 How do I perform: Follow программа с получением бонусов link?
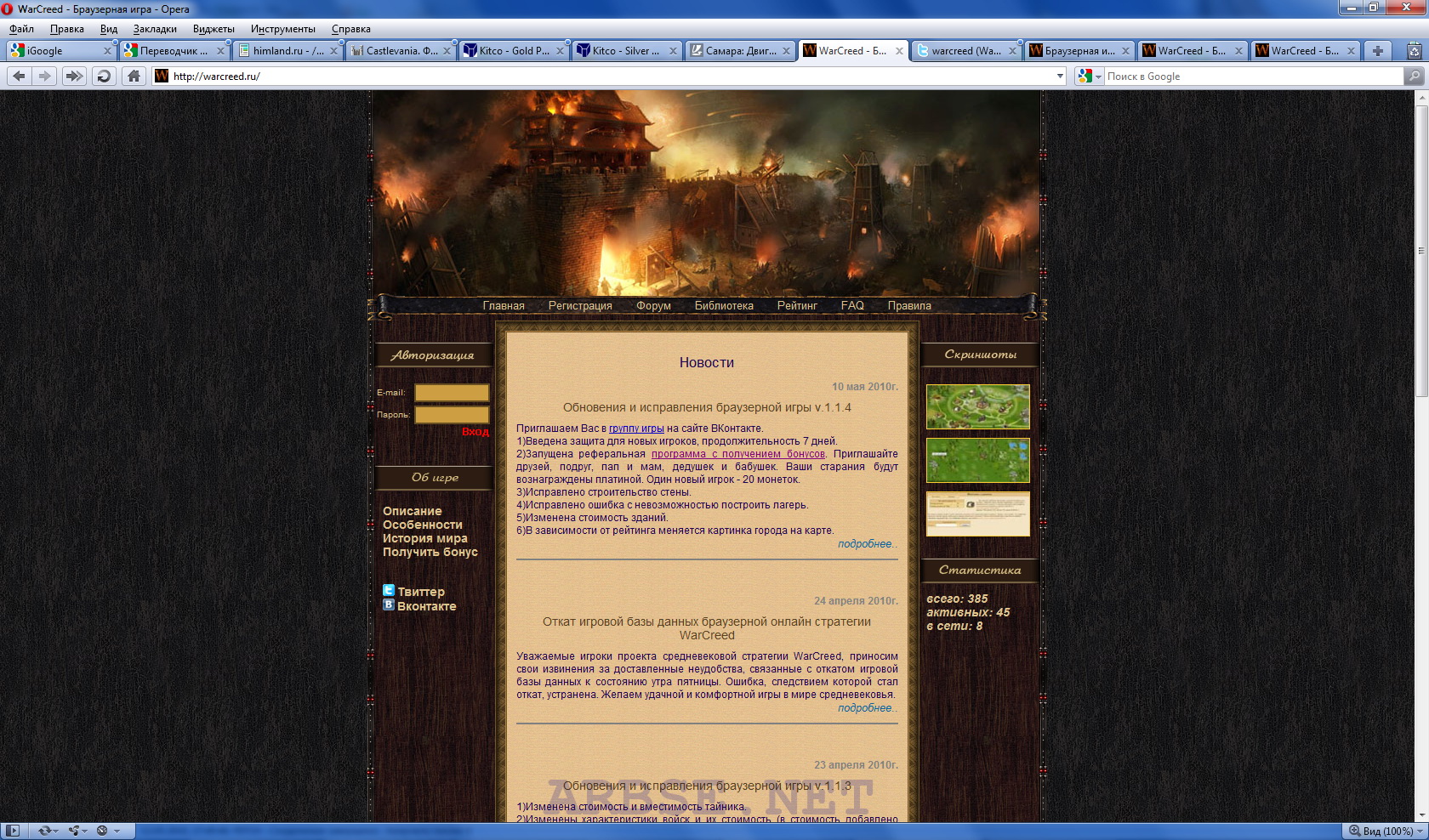pos(738,454)
